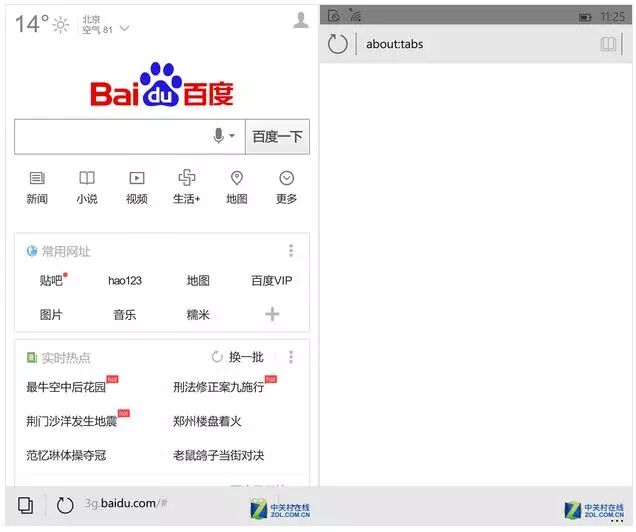636x532 pixels.
Task: Open the 糯米 link
Action: [198, 315]
